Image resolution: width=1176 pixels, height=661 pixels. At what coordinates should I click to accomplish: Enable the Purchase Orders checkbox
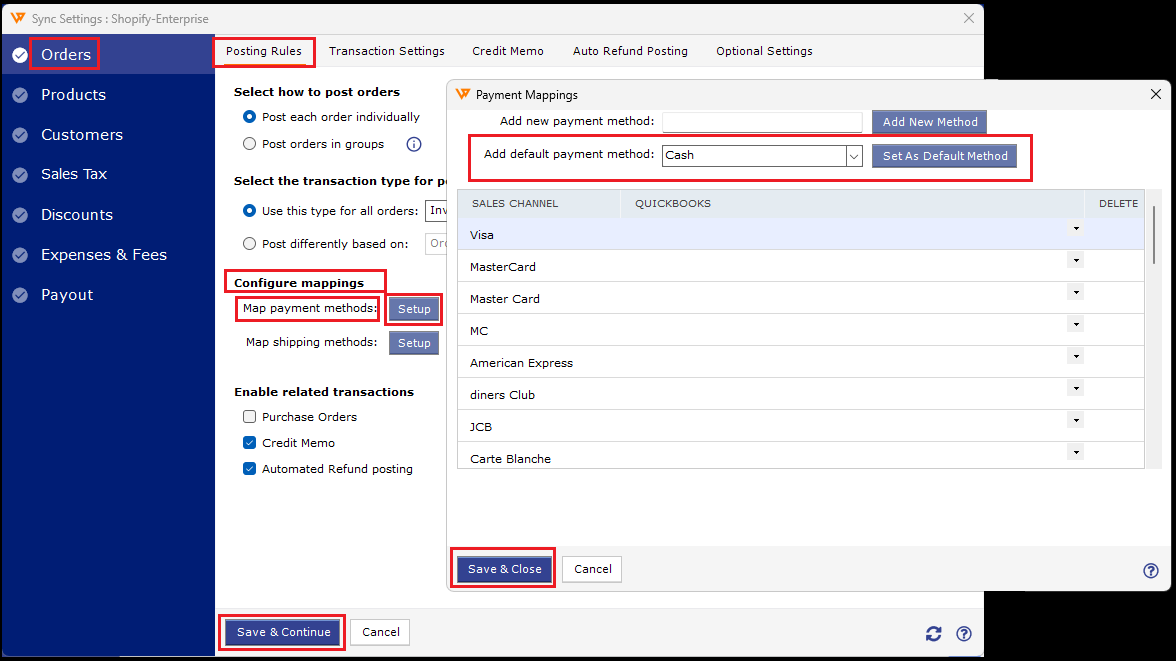coord(250,417)
